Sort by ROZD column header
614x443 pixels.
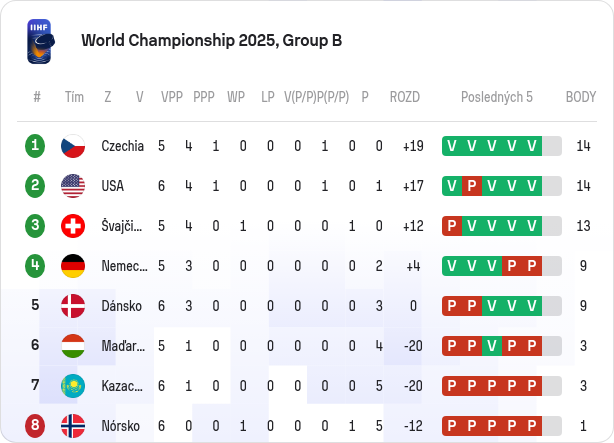coord(405,97)
